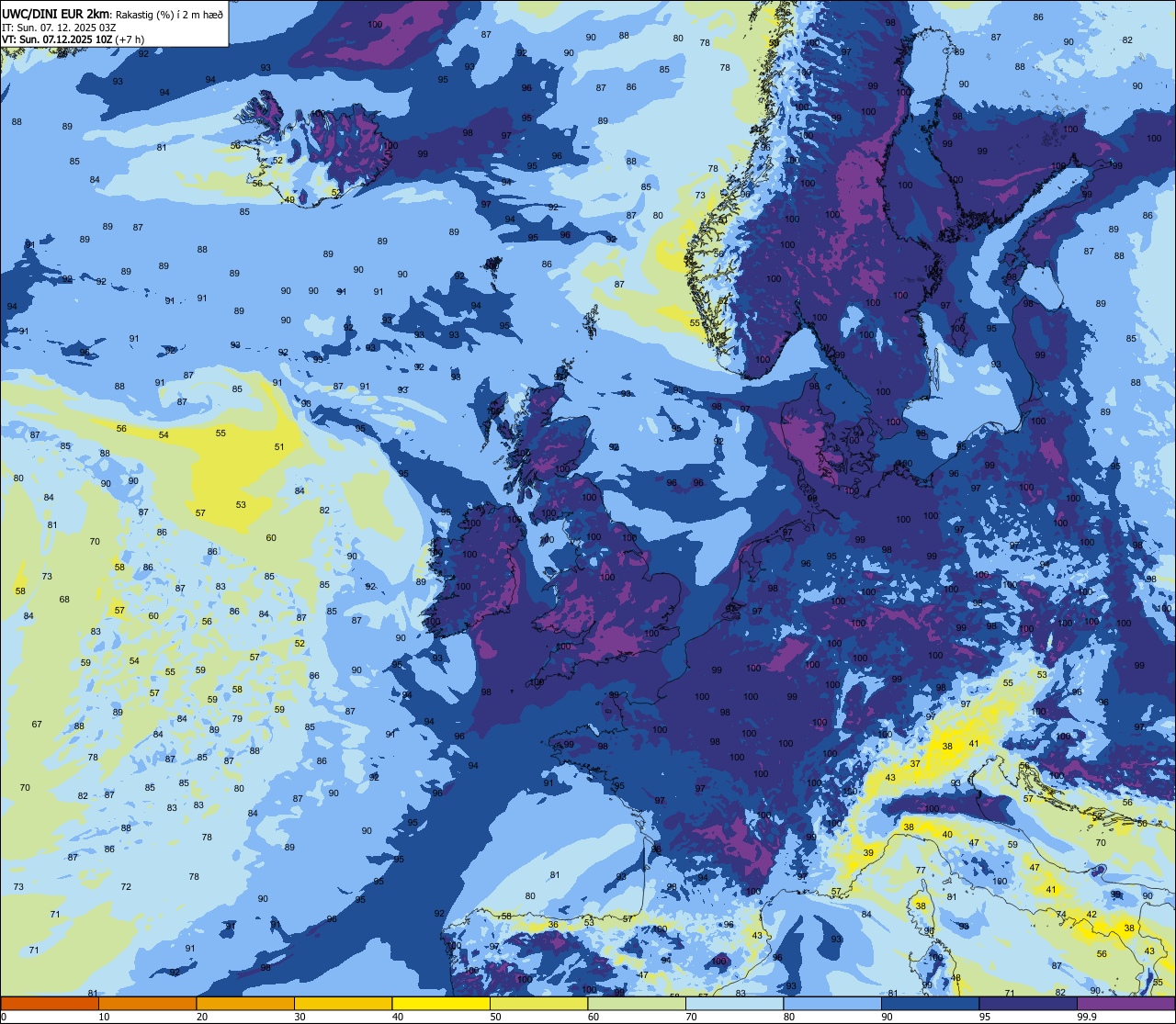This screenshot has height=1024, width=1176.
Task: Click the humidity value '49' on southern Iceland
Action: (x=289, y=200)
